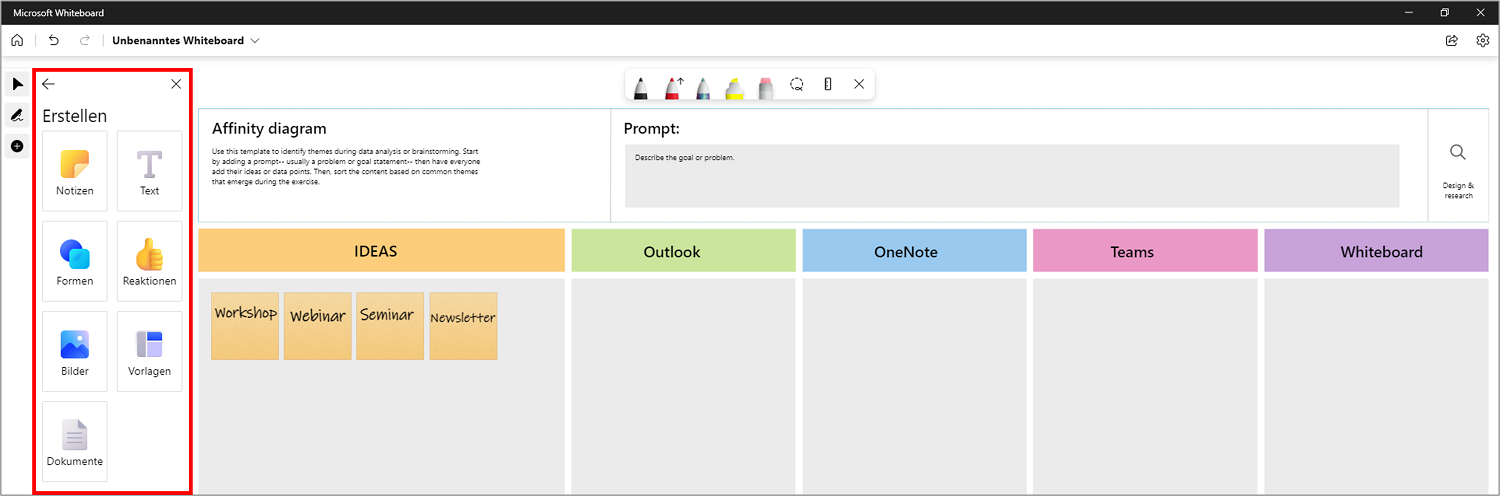Open the share icon in top right
The width and height of the screenshot is (1500, 496).
click(1452, 41)
